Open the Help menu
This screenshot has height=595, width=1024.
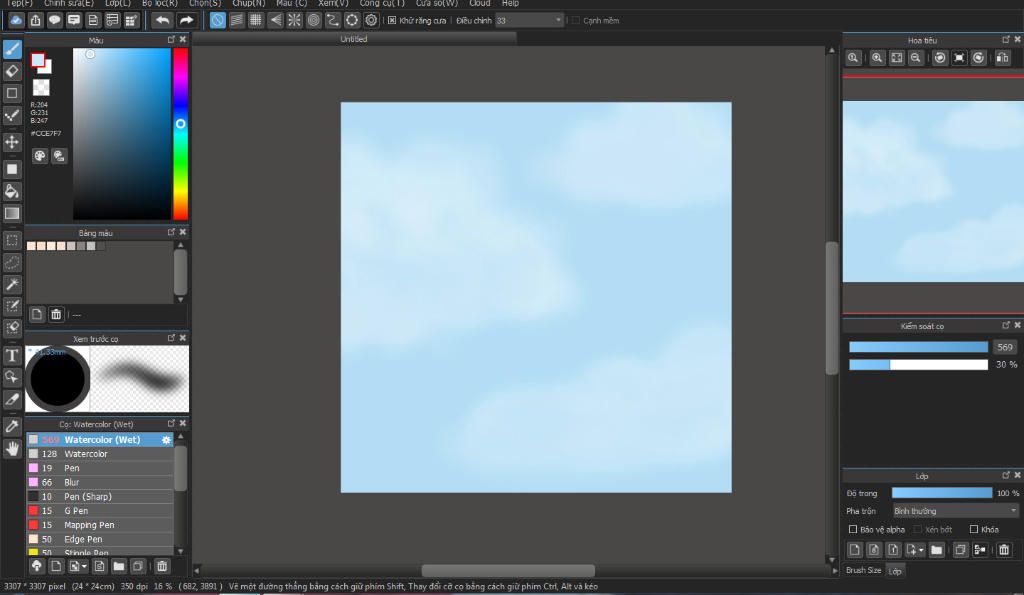(510, 3)
